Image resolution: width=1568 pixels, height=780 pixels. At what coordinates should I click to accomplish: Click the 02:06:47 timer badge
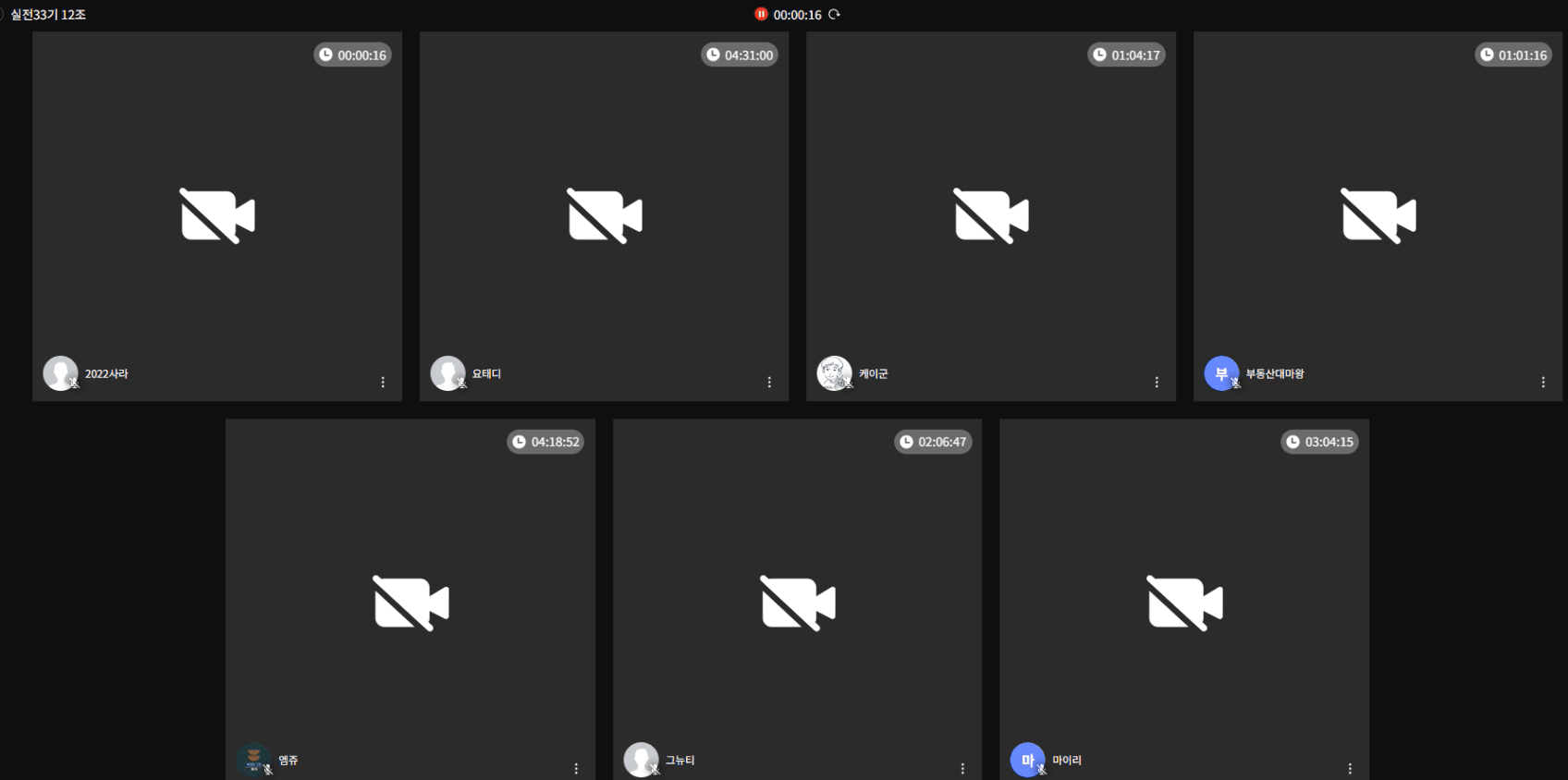[933, 442]
